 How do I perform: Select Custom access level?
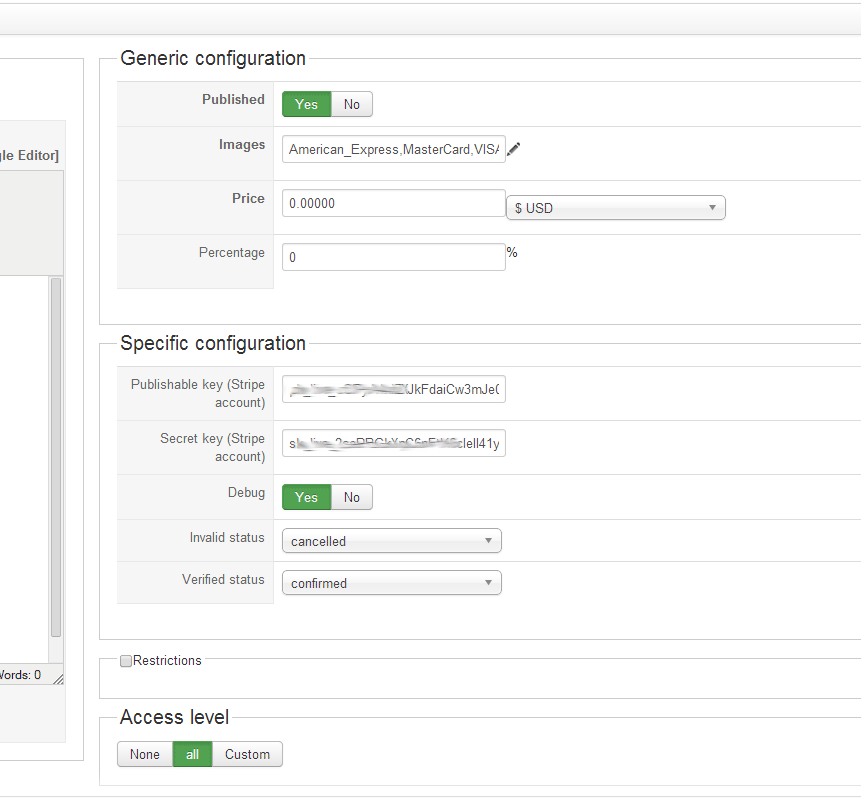click(247, 754)
